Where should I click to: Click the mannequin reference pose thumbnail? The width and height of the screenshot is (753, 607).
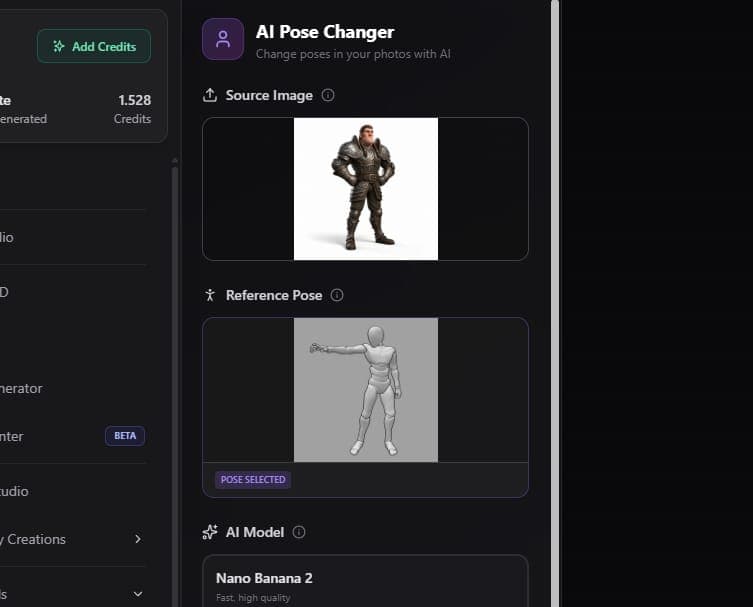[x=366, y=389]
